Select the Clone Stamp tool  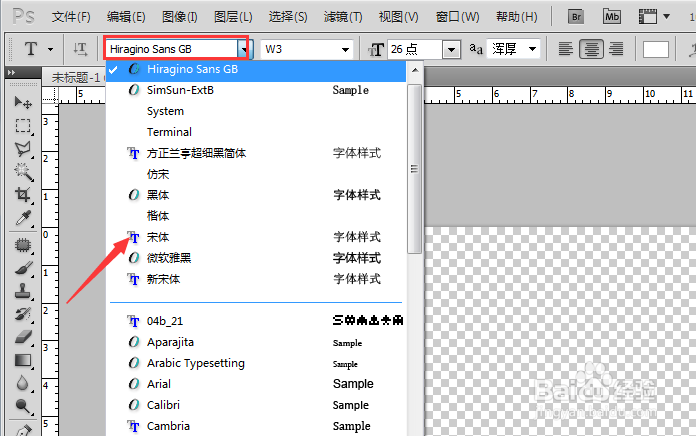[x=23, y=291]
